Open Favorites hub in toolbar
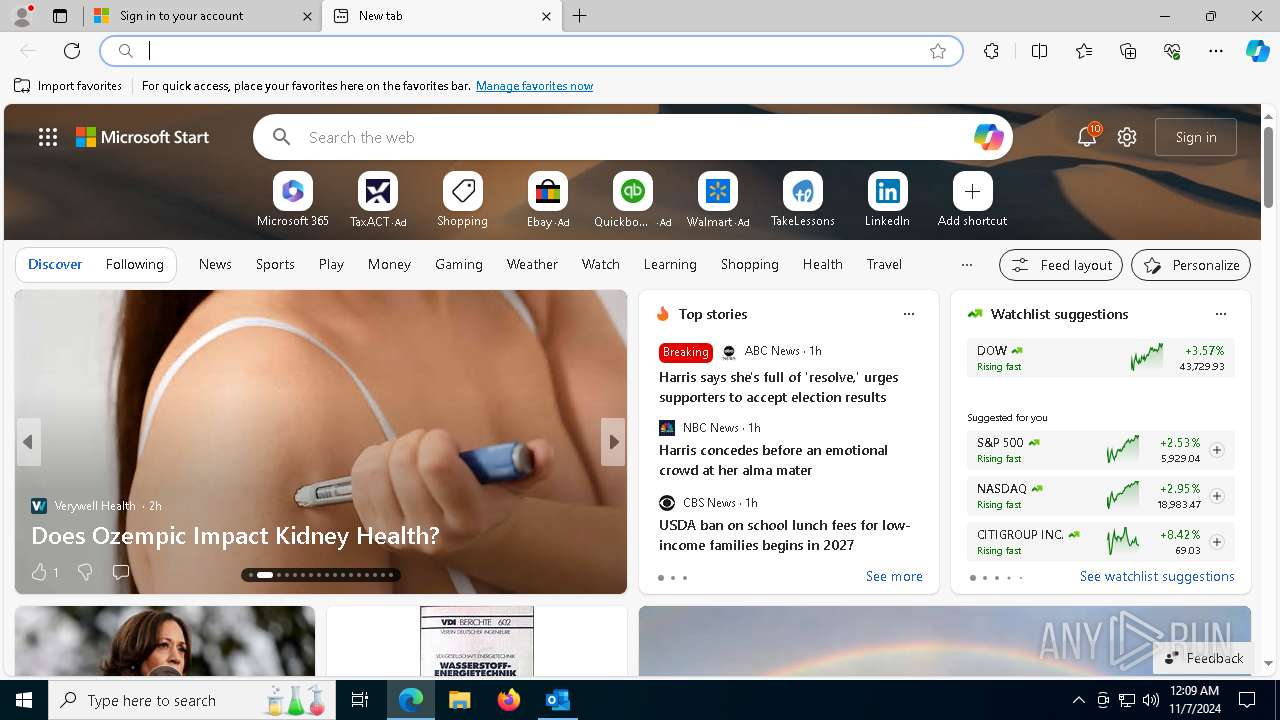 click(x=1084, y=51)
